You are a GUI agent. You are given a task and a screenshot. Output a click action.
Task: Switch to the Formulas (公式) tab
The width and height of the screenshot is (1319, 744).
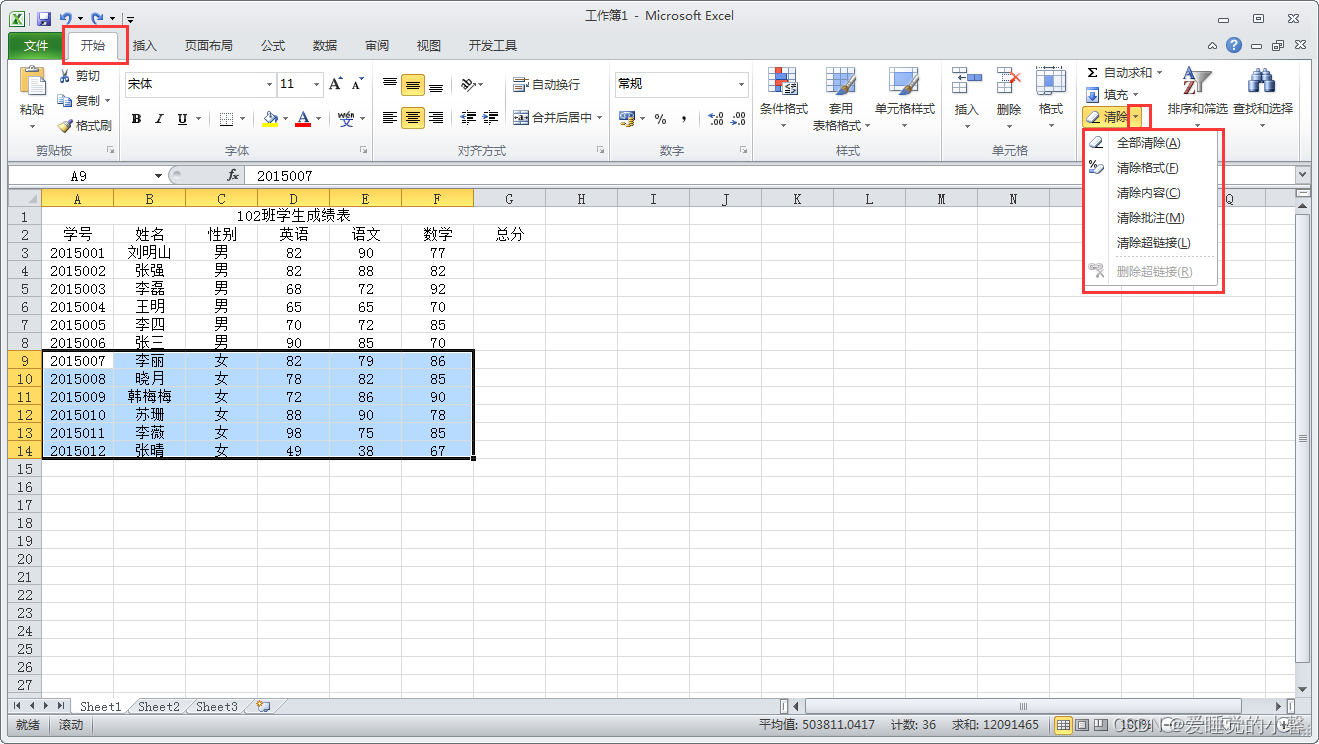pos(273,46)
